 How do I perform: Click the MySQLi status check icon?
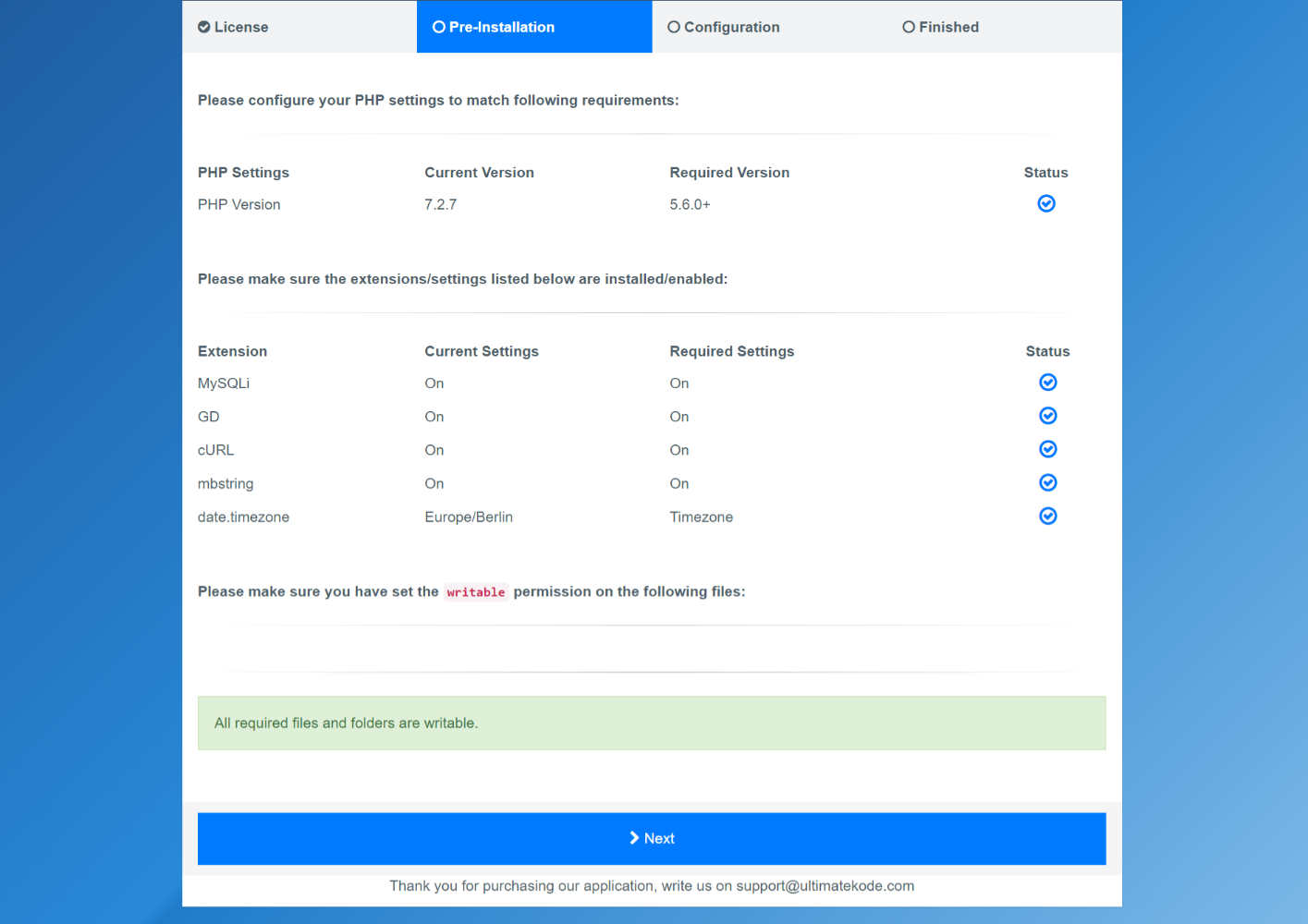click(1048, 383)
